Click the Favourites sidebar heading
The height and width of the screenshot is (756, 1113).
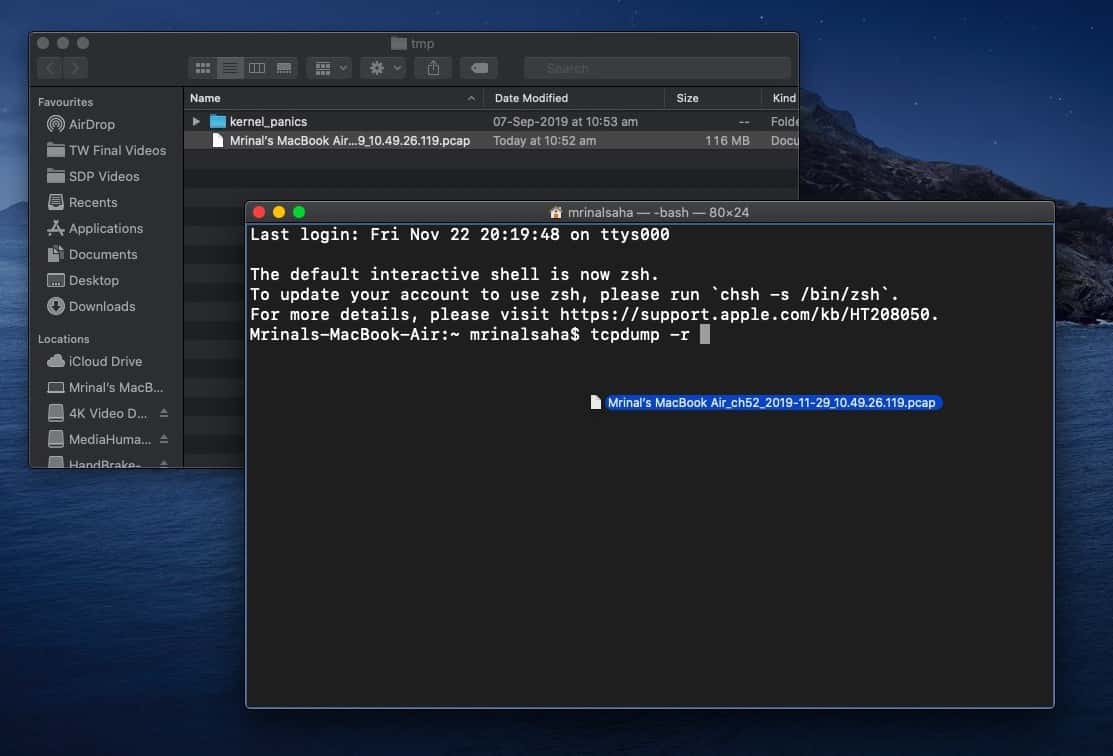coord(65,102)
